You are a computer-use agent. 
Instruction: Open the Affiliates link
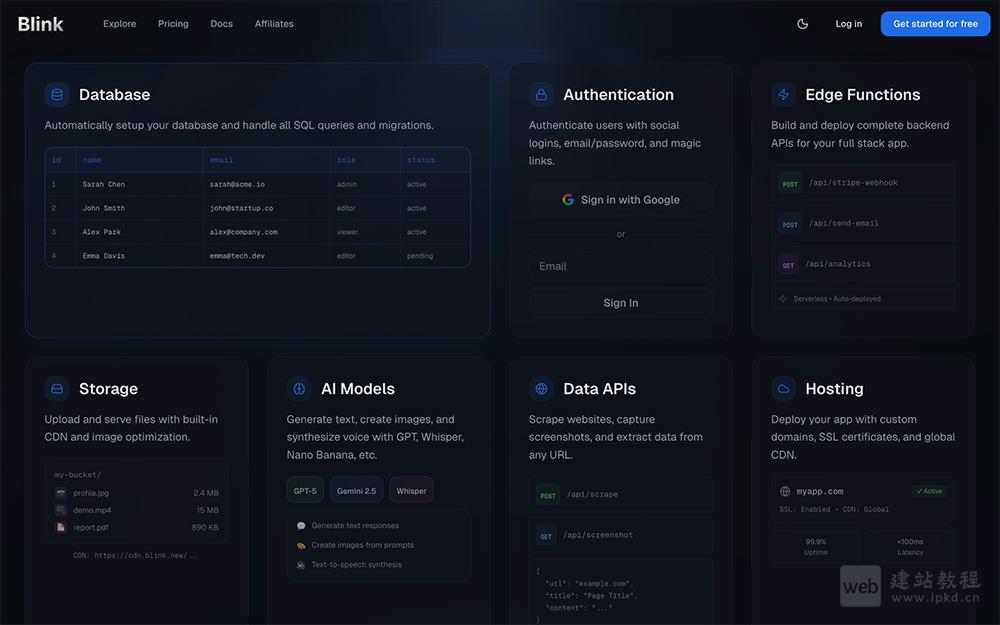(x=274, y=24)
